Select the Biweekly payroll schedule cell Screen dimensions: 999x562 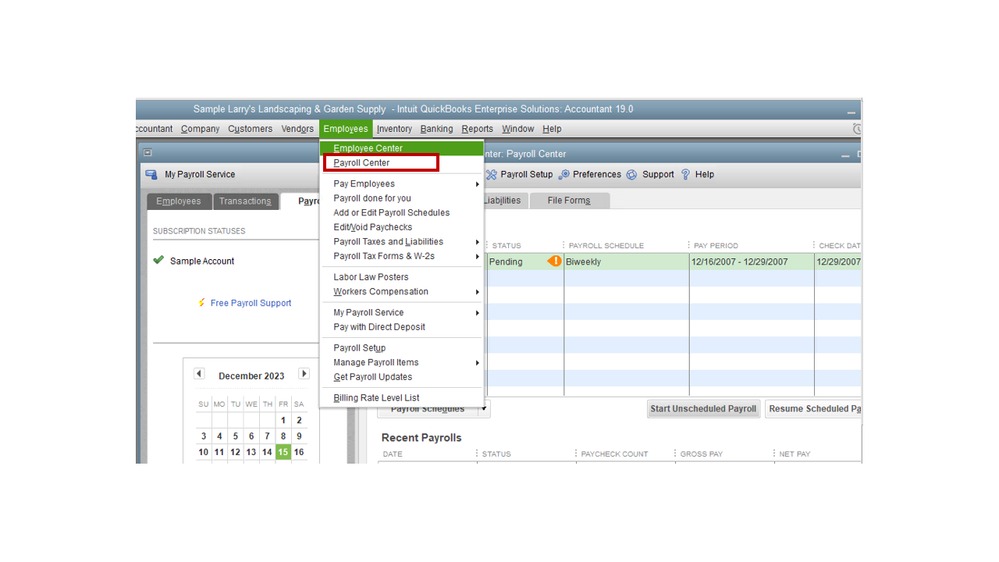pos(626,262)
